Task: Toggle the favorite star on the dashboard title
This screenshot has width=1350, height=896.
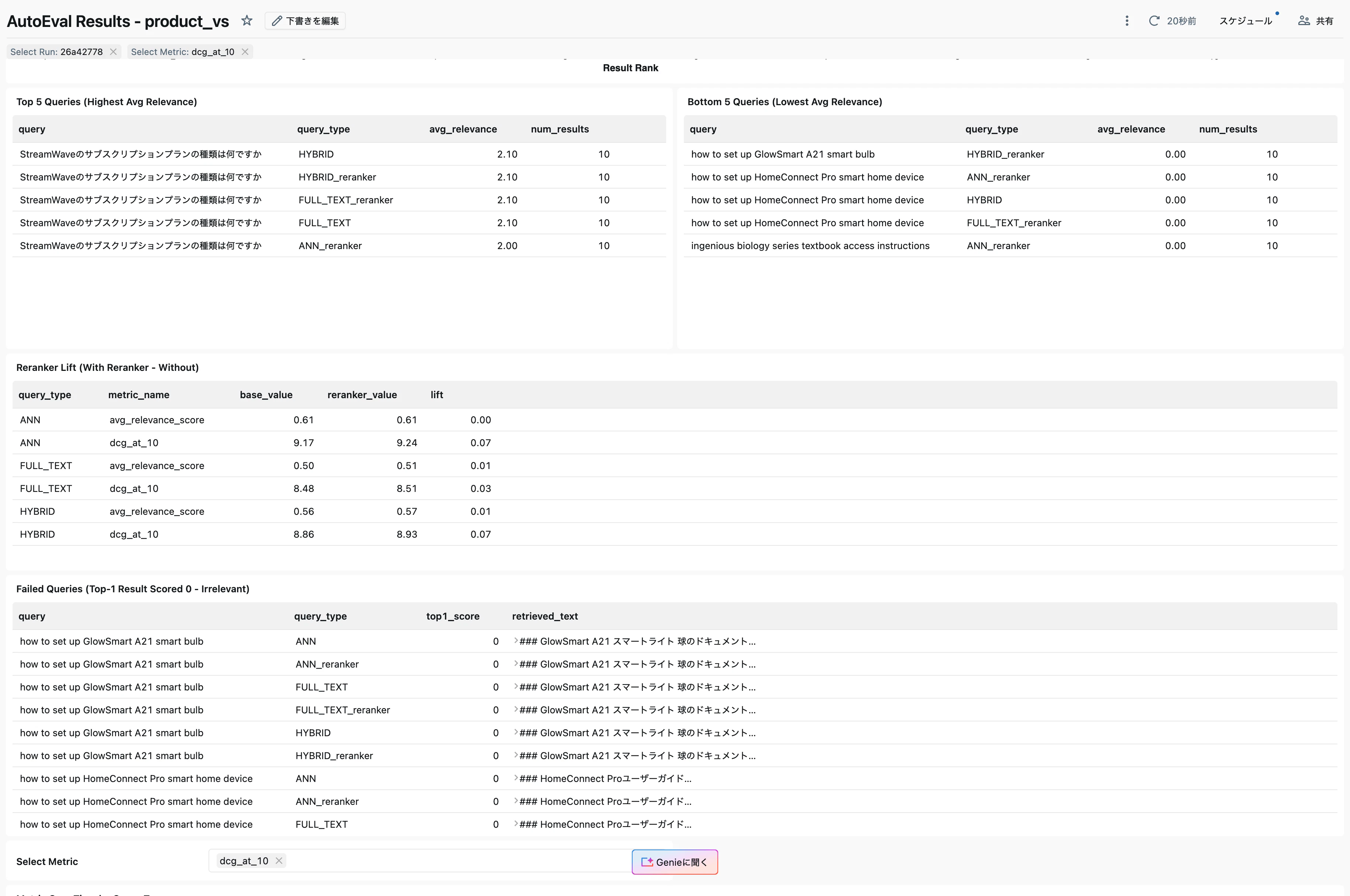Action: click(247, 20)
